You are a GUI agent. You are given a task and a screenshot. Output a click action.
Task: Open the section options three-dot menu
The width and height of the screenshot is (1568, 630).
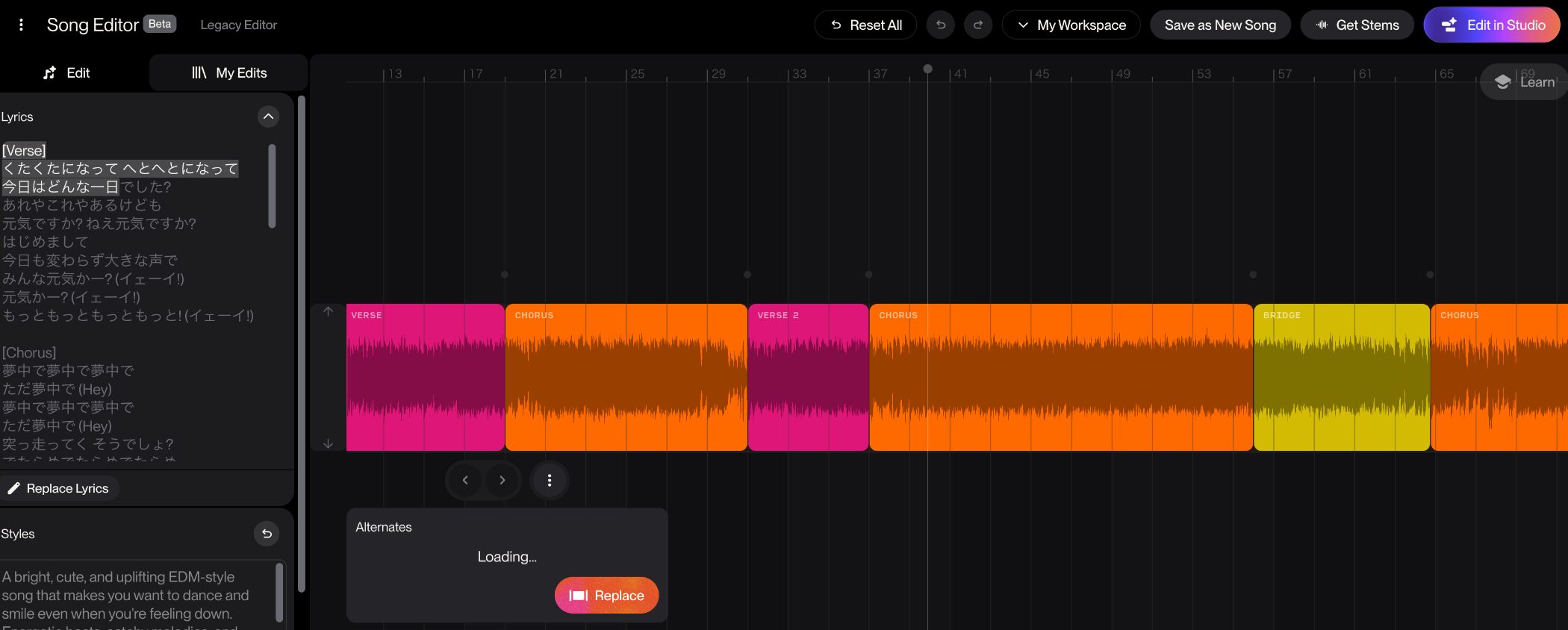click(x=550, y=480)
